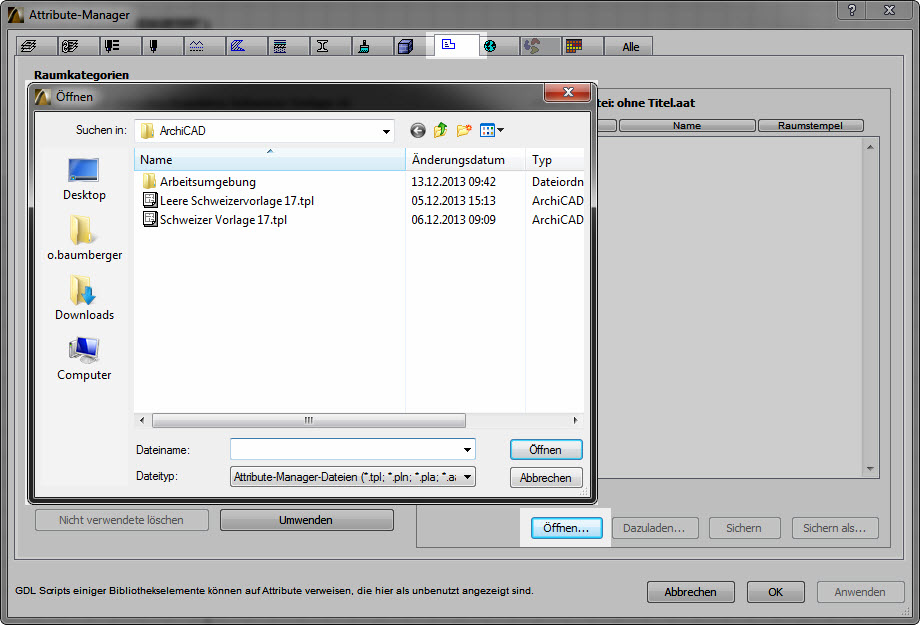Viewport: 920px width, 625px height.
Task: Sort files by the Typ column
Action: (x=555, y=160)
